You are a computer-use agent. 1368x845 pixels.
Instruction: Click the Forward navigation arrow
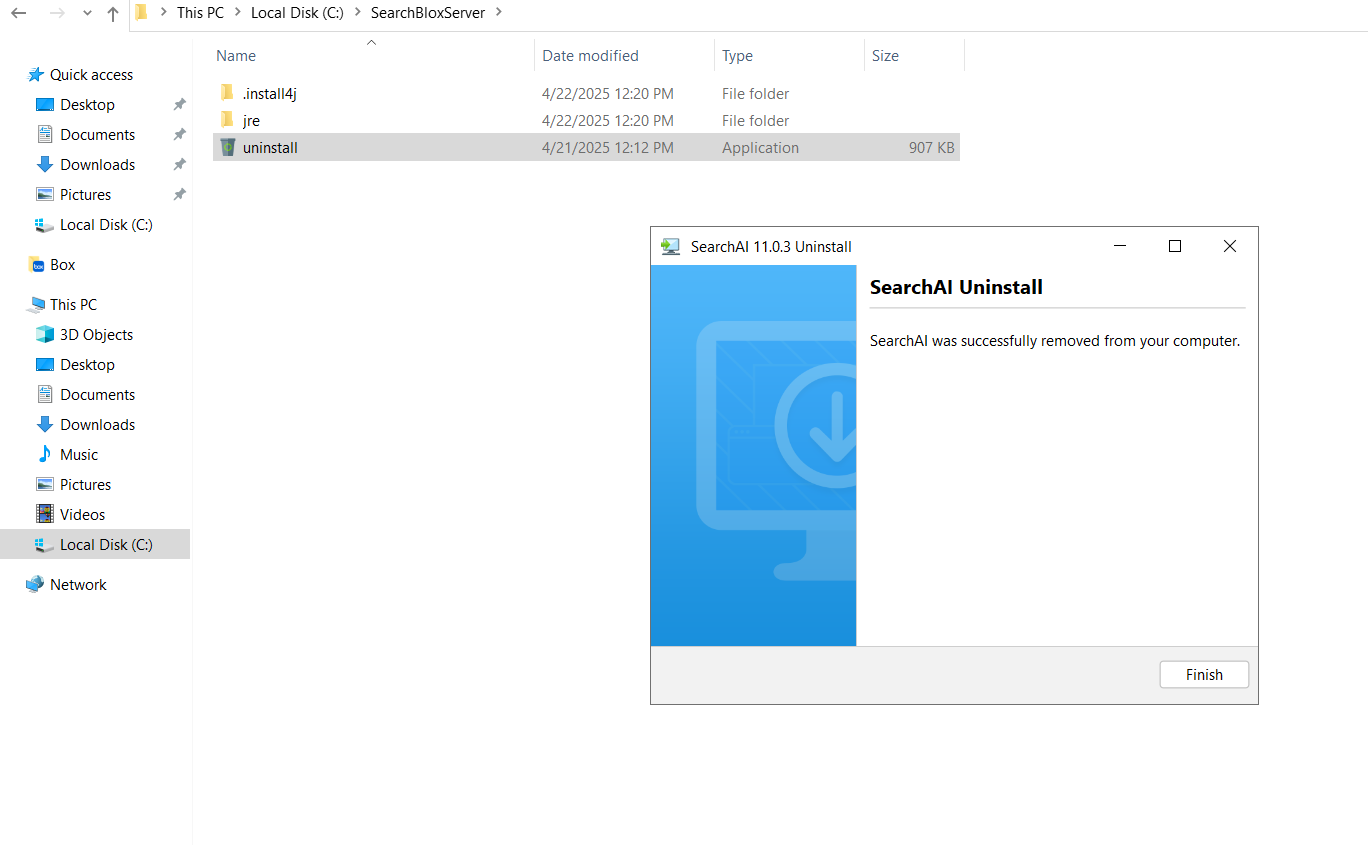[x=57, y=14]
